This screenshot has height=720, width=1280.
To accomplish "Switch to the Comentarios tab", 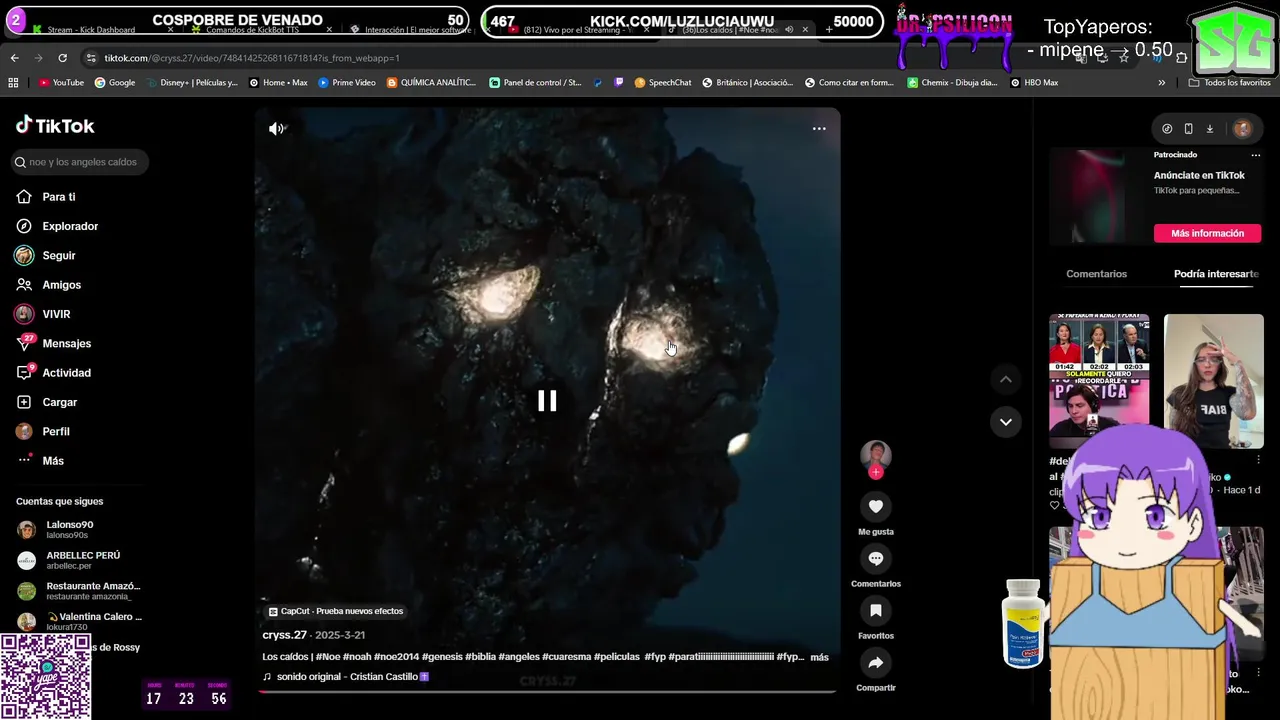I will 1096,274.
